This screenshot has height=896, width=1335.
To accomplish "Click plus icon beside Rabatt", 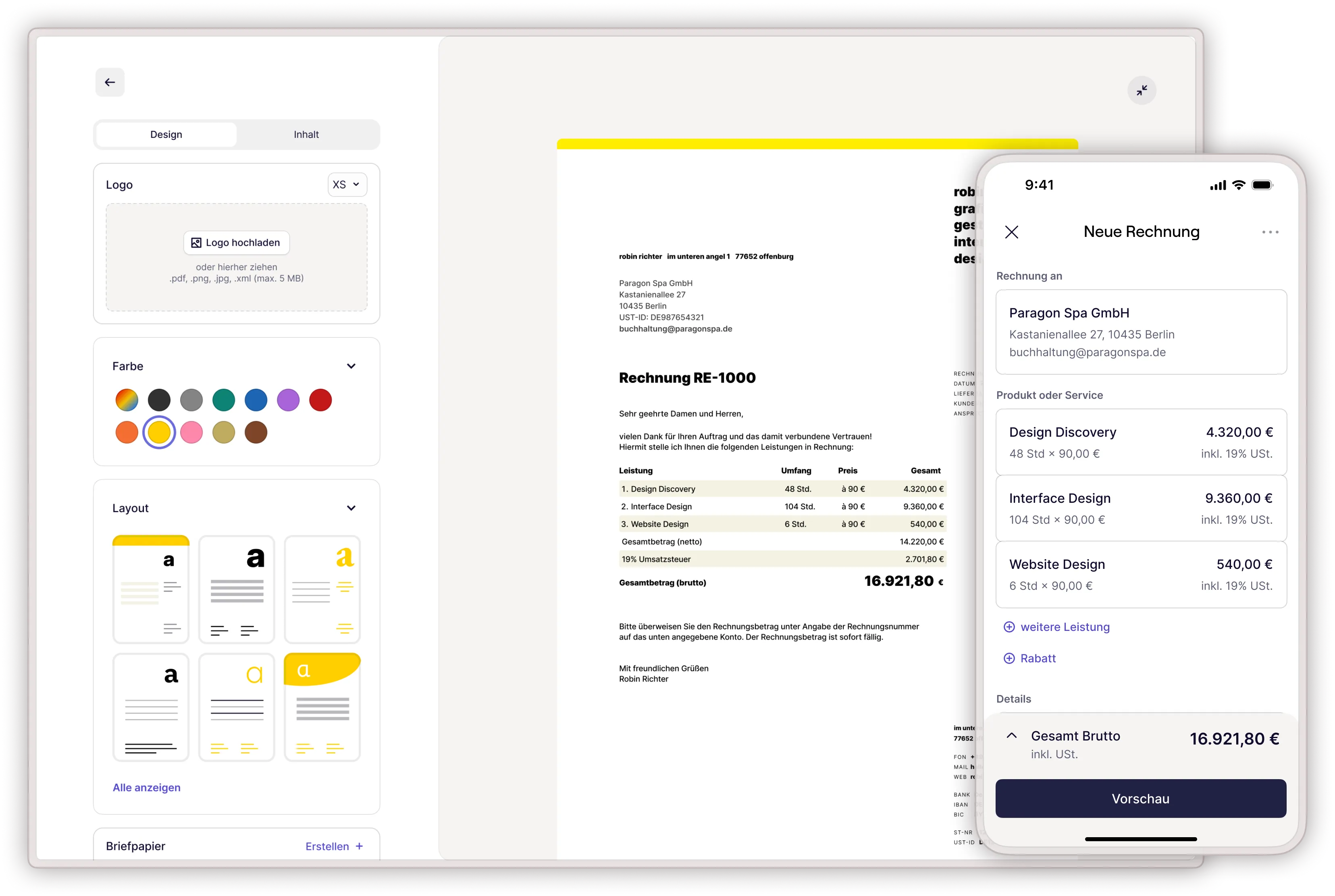I will coord(1009,658).
